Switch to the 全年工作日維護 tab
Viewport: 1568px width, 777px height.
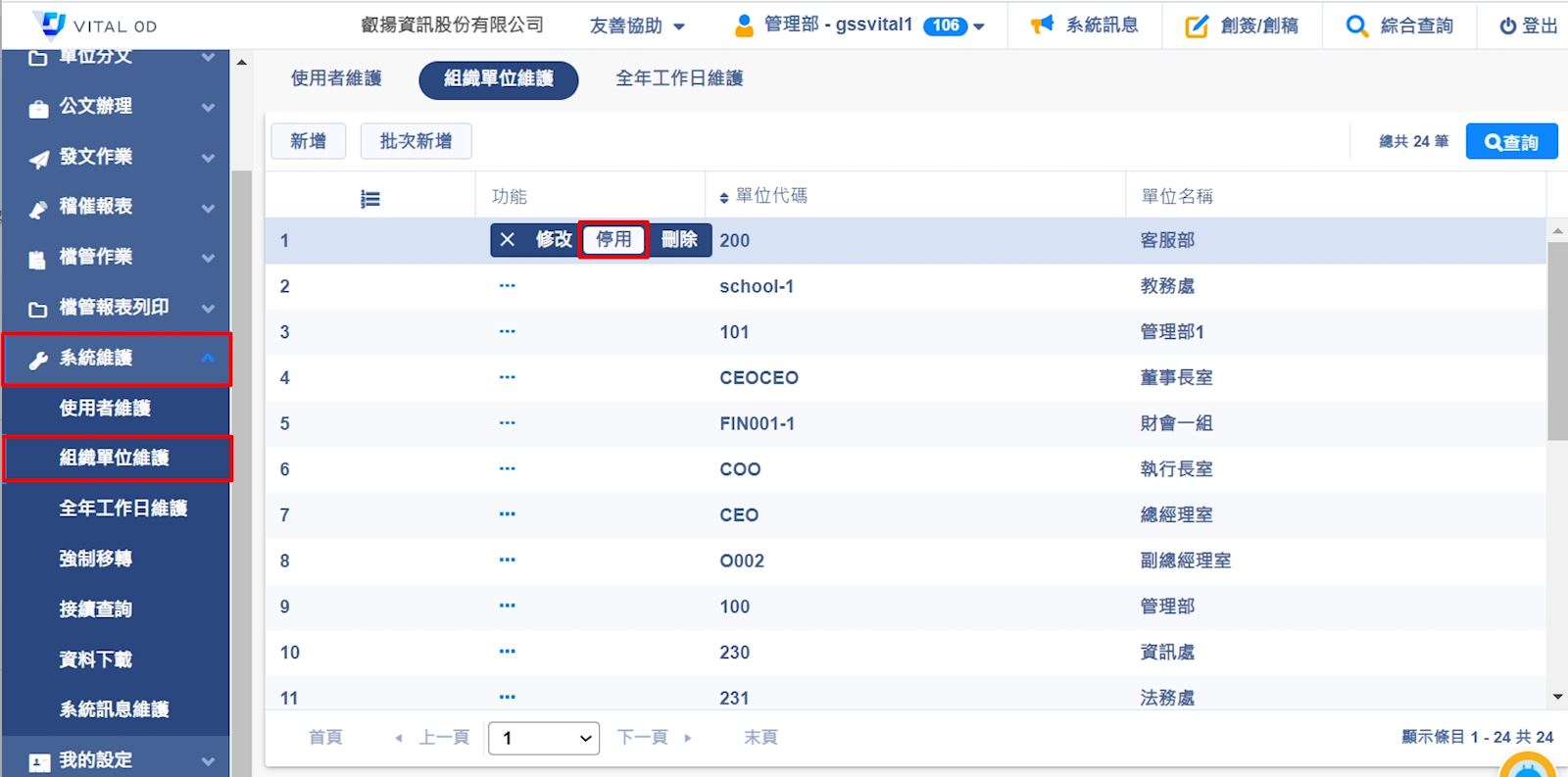pos(679,78)
